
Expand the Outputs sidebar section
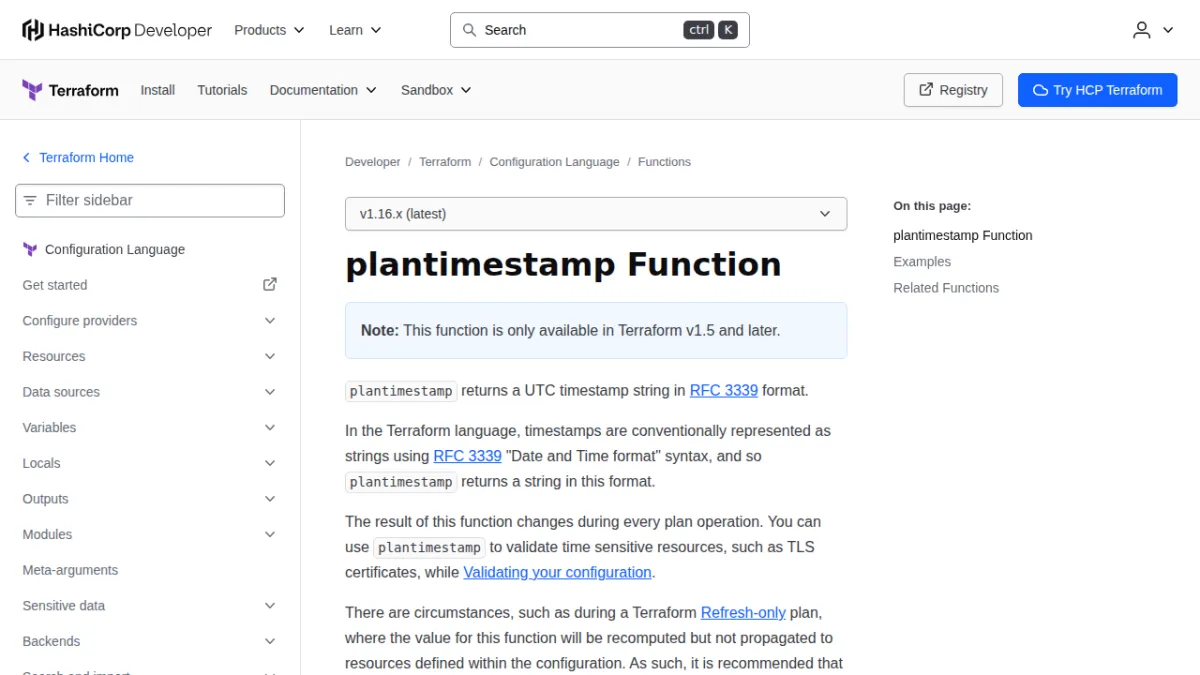click(150, 499)
